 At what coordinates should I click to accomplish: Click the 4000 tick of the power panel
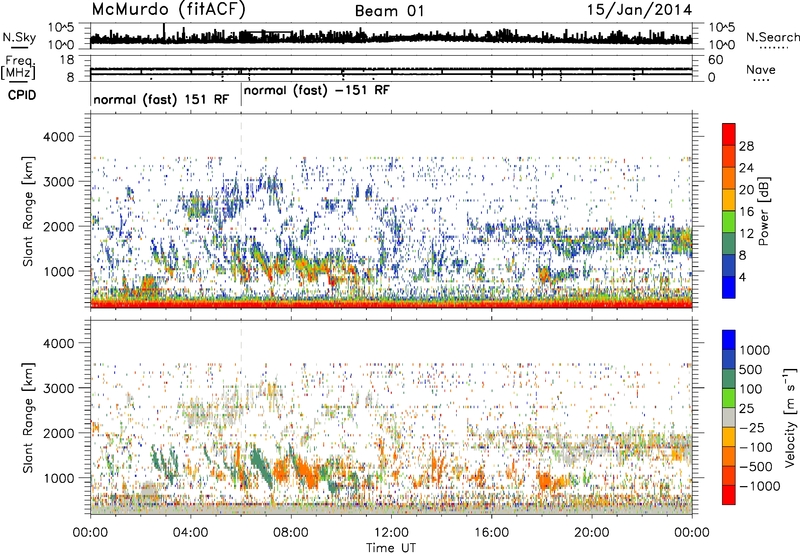pyautogui.click(x=58, y=137)
